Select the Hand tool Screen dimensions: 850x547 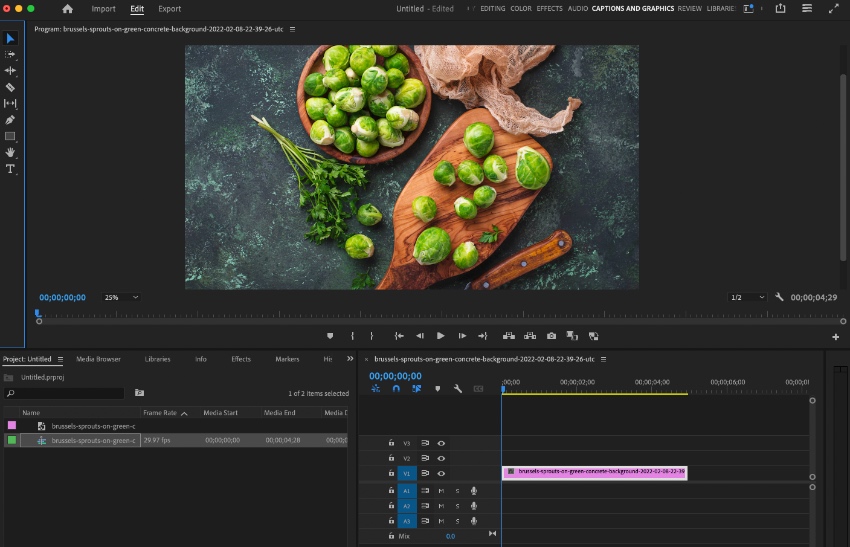(x=10, y=152)
